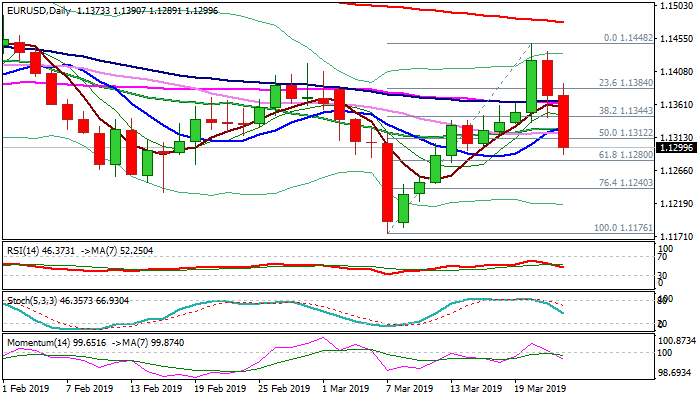This screenshot has height=400, width=700.
Task: Select the 19 Mar 2019 date label
Action: (542, 389)
